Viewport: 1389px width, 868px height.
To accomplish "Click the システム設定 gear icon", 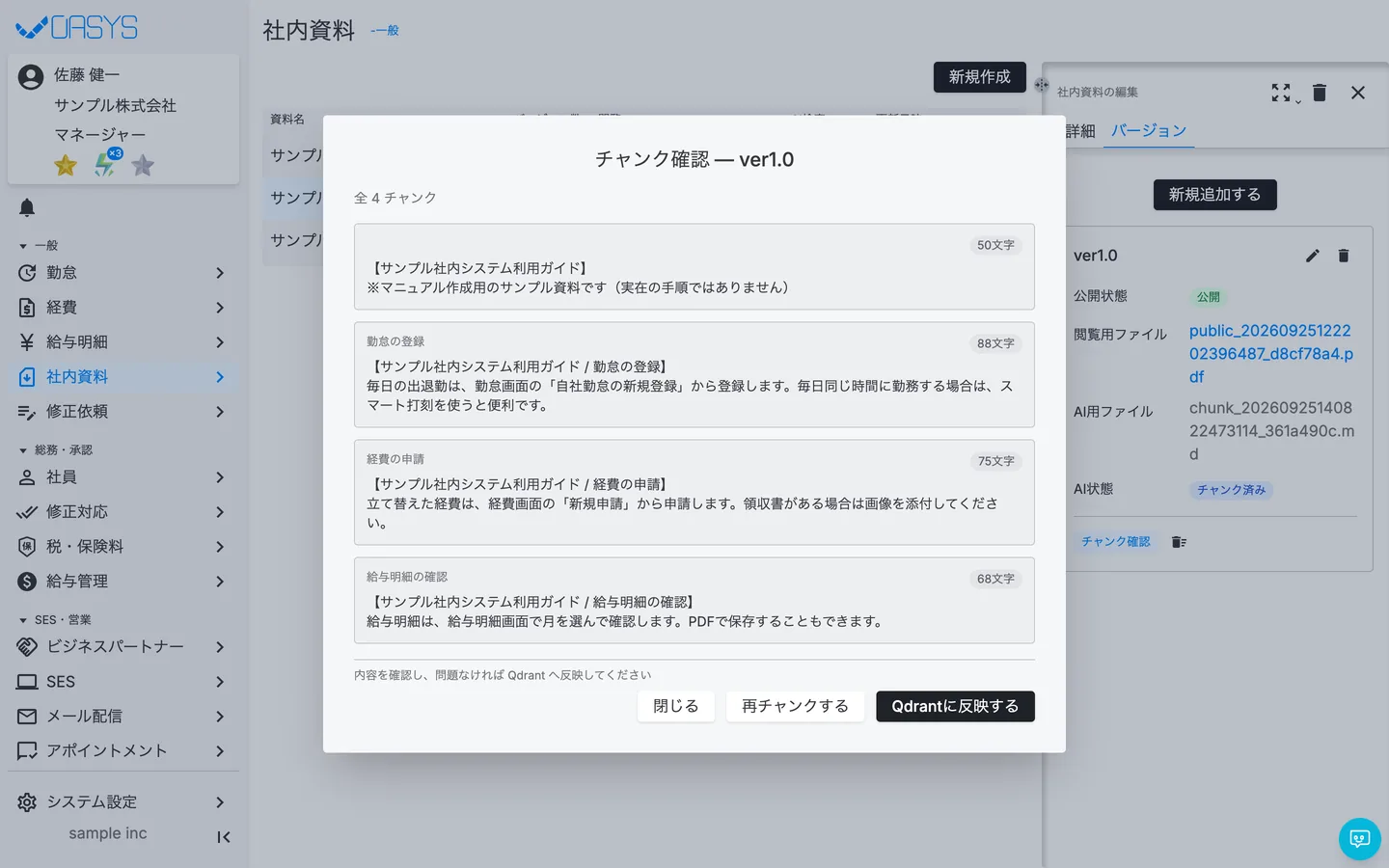I will click(27, 802).
